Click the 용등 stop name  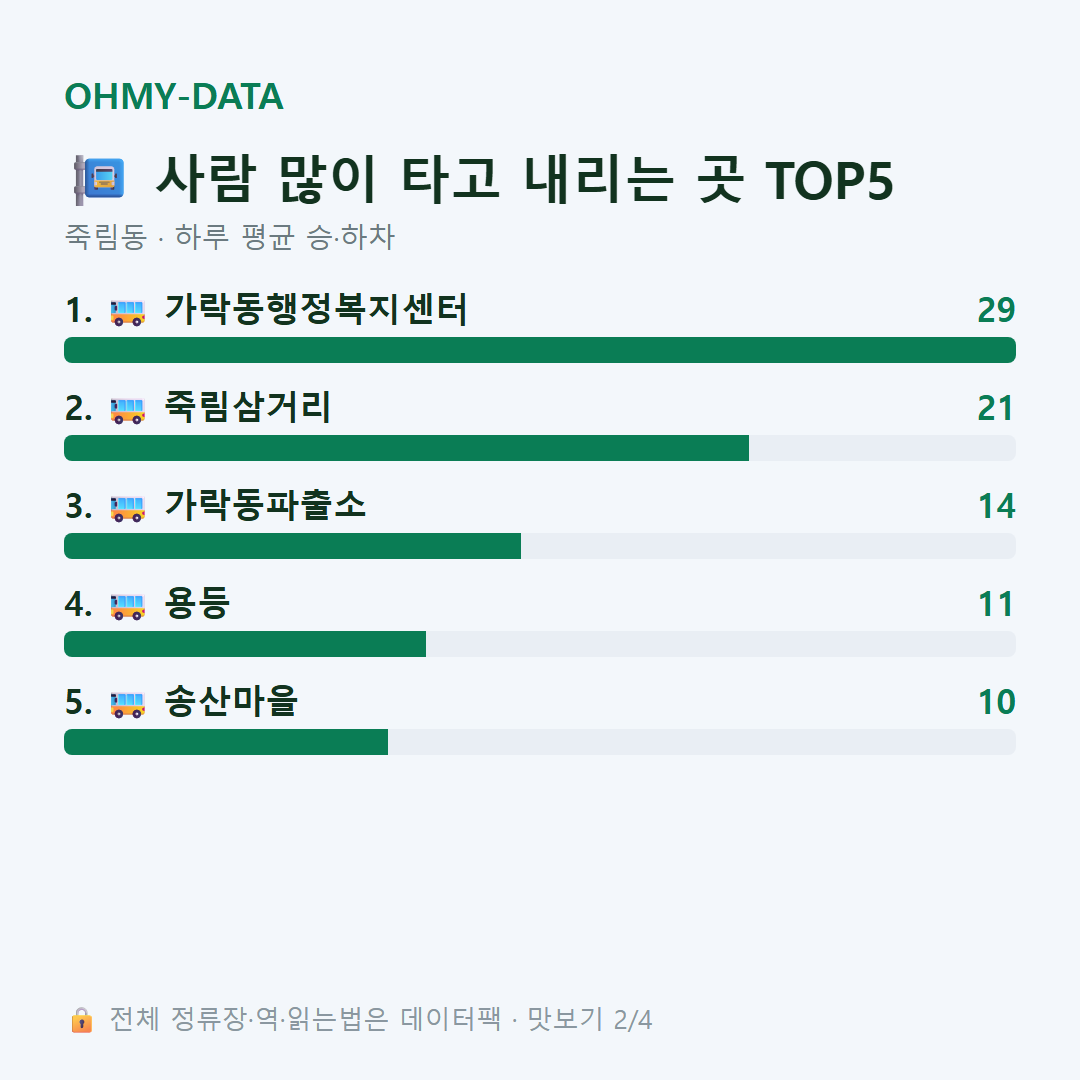pyautogui.click(x=197, y=603)
